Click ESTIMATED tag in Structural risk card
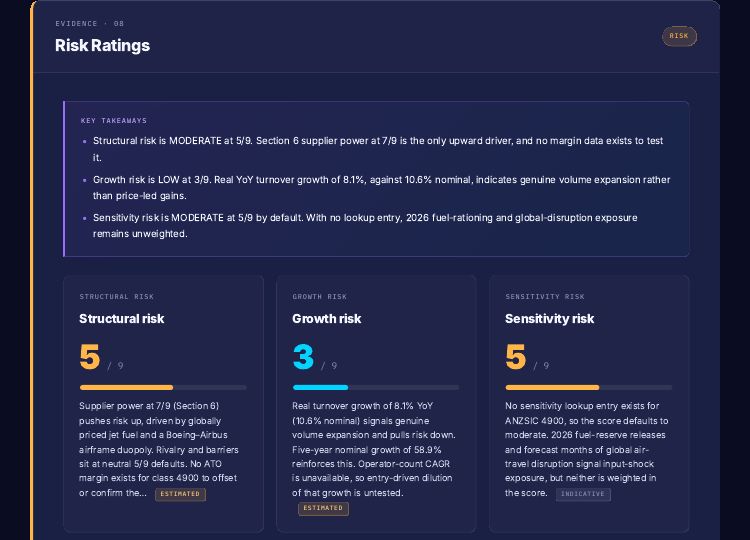 point(180,494)
